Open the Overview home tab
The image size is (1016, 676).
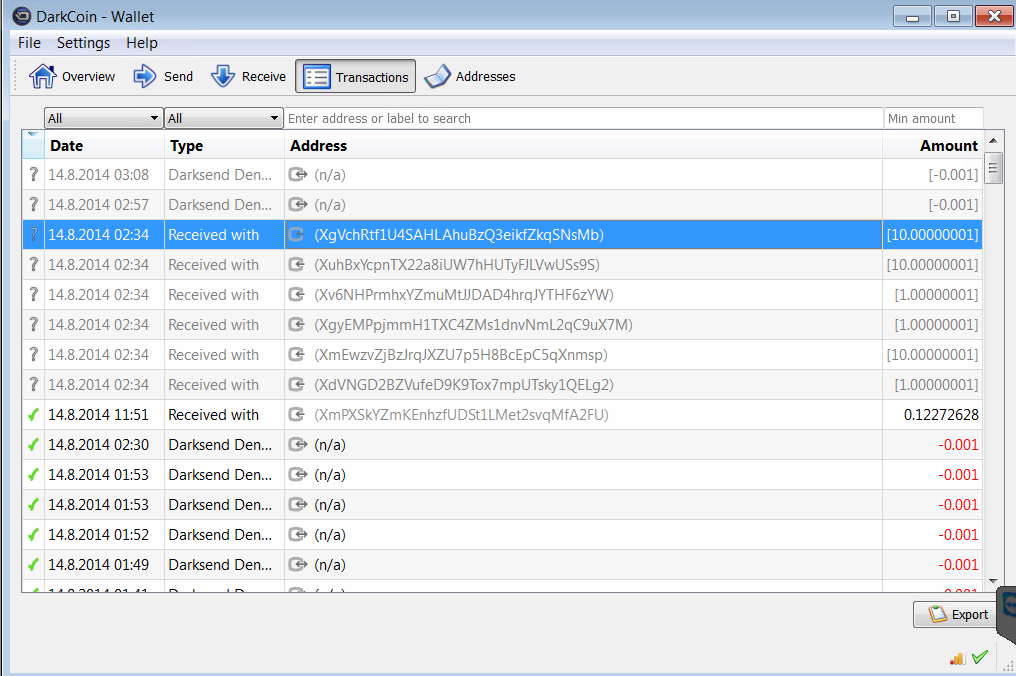71,76
